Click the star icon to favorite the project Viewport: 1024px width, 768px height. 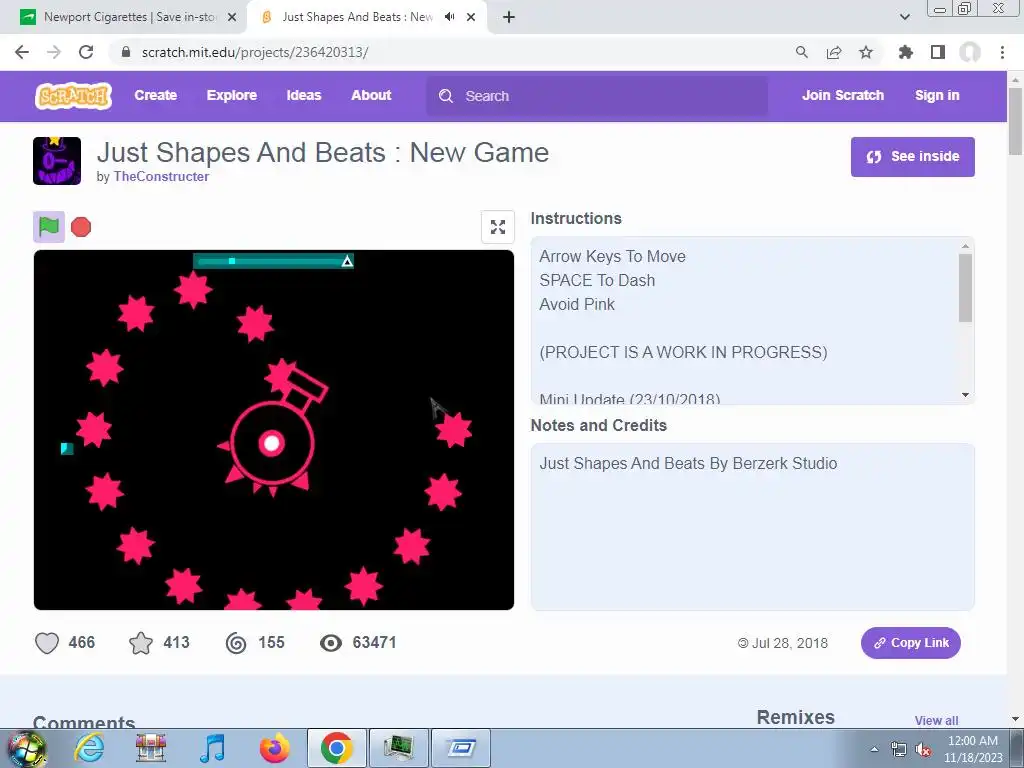point(141,643)
